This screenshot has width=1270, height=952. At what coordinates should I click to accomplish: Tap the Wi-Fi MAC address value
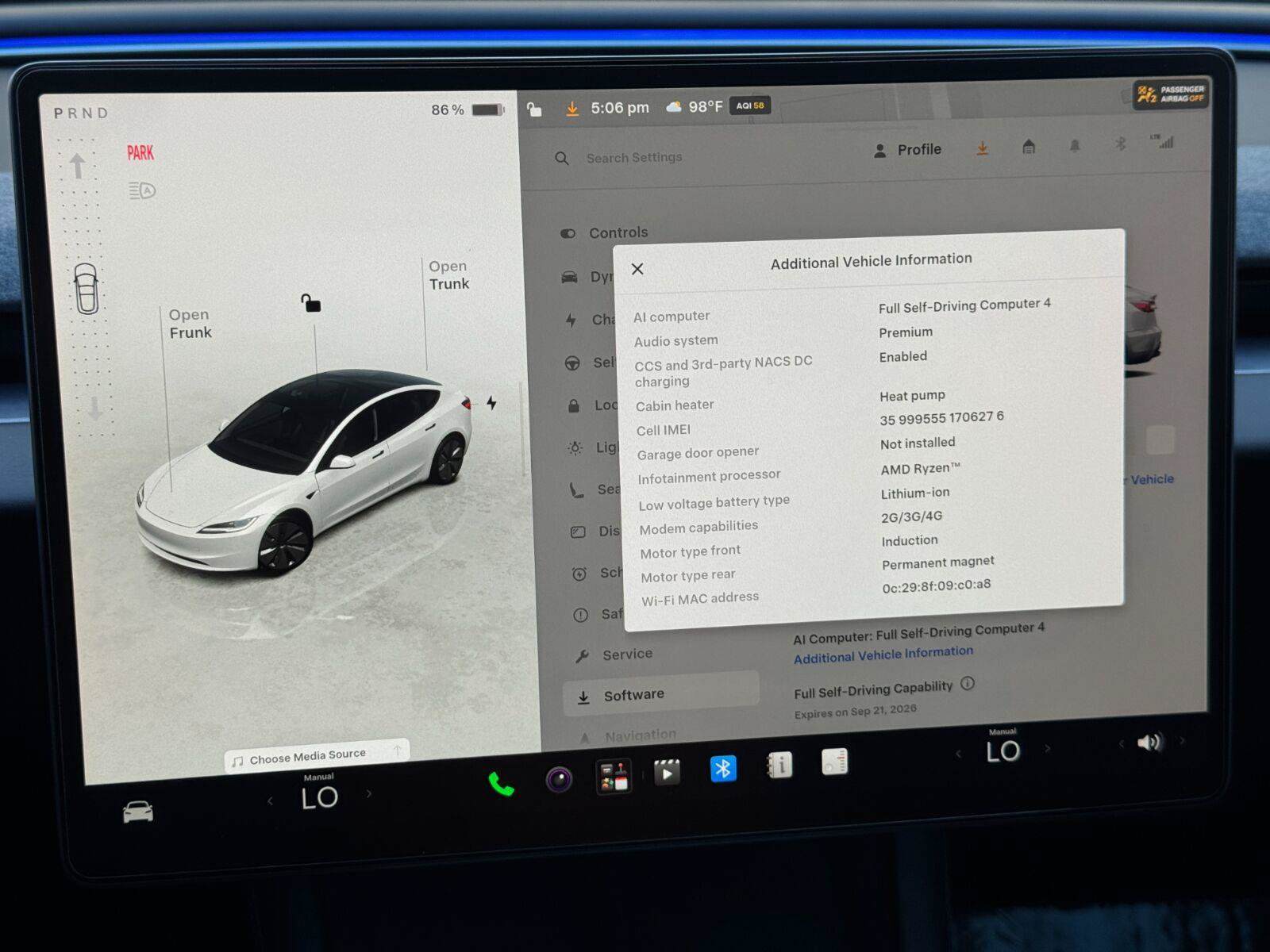937,585
